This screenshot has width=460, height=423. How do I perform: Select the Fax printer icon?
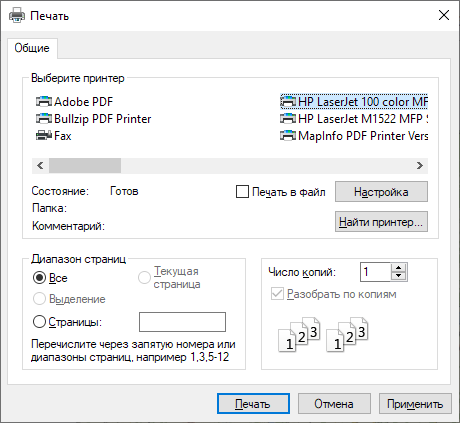point(44,136)
